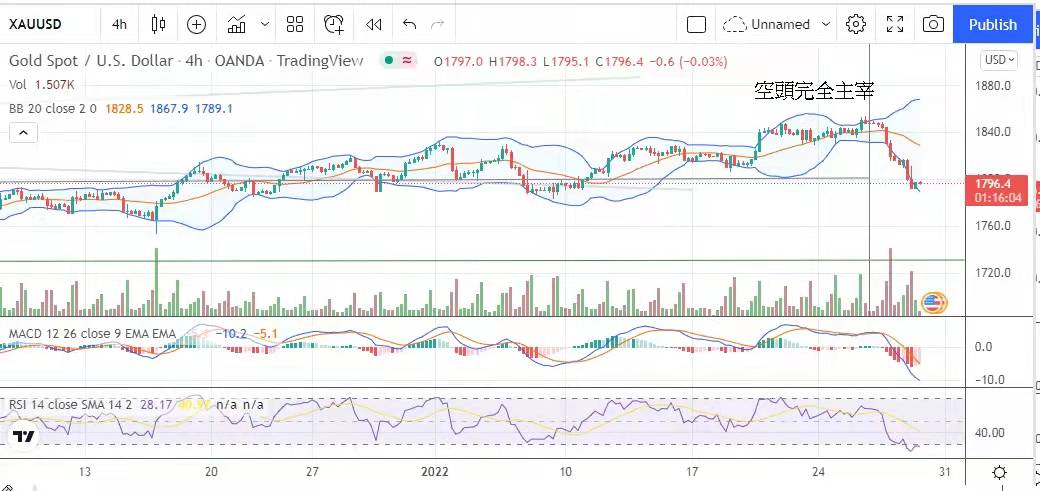The width and height of the screenshot is (1040, 491).
Task: Expand the indicators favorites dropdown arrow
Action: tap(264, 24)
